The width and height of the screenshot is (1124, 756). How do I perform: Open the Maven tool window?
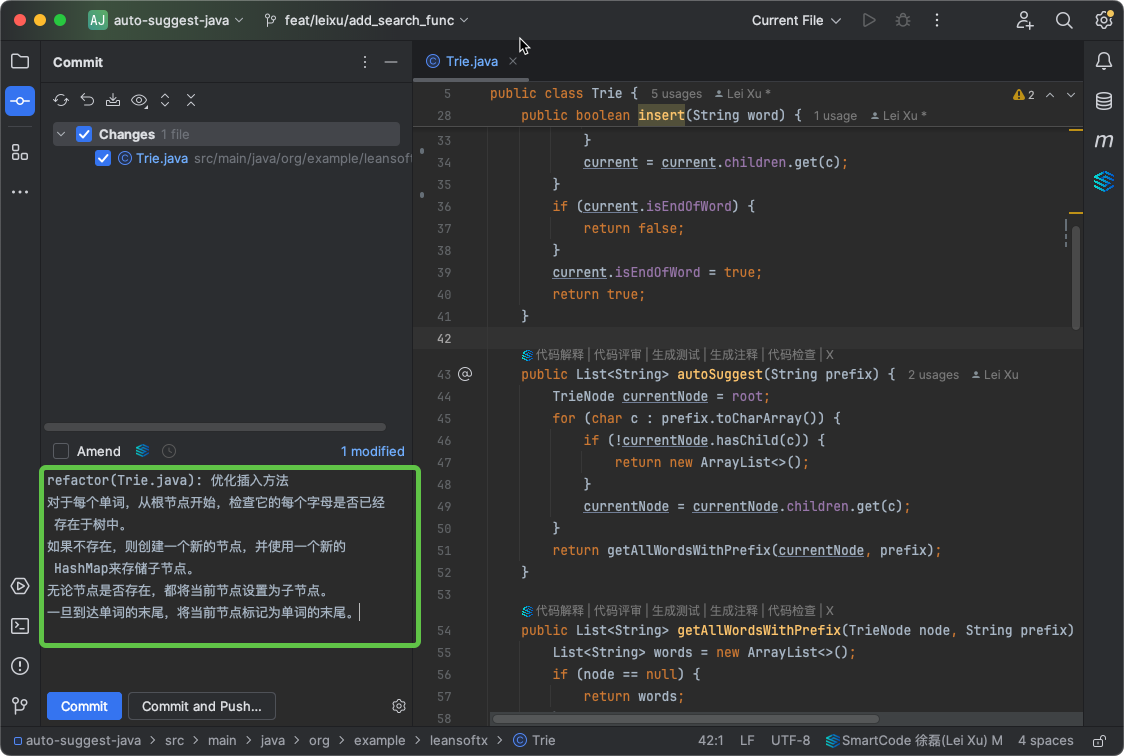[x=1104, y=141]
